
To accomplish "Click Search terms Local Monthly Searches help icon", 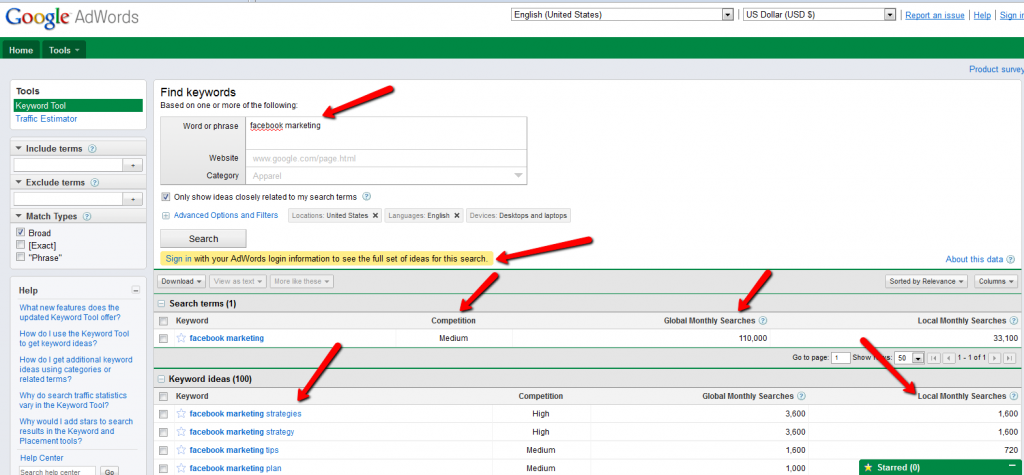I will tap(1014, 321).
